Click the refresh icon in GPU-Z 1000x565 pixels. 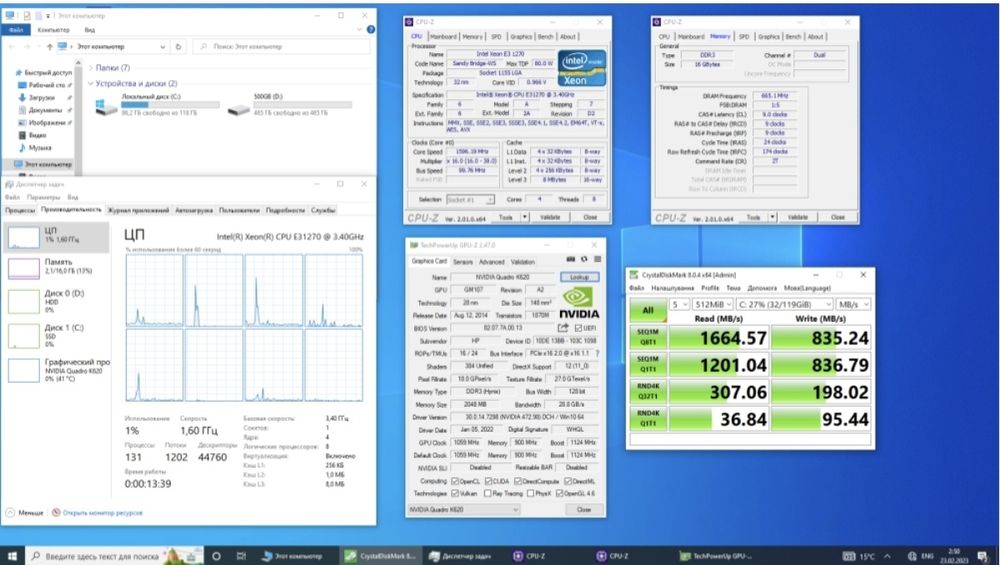[x=583, y=260]
